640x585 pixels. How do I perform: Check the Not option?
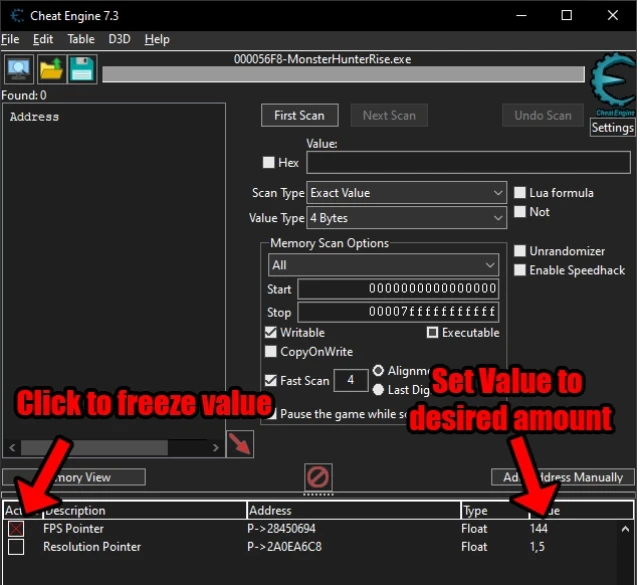tap(520, 211)
